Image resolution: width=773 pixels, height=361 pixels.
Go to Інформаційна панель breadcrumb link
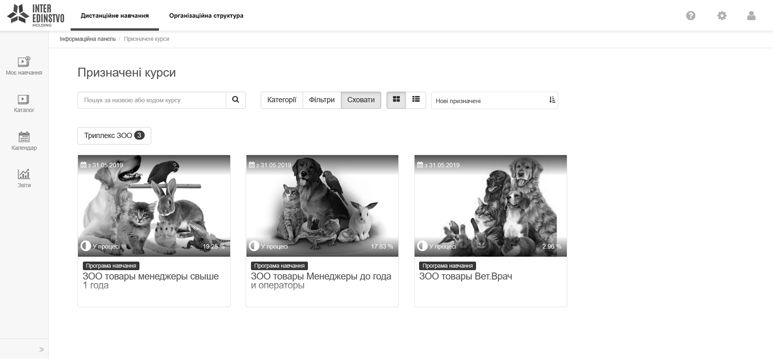coord(88,39)
